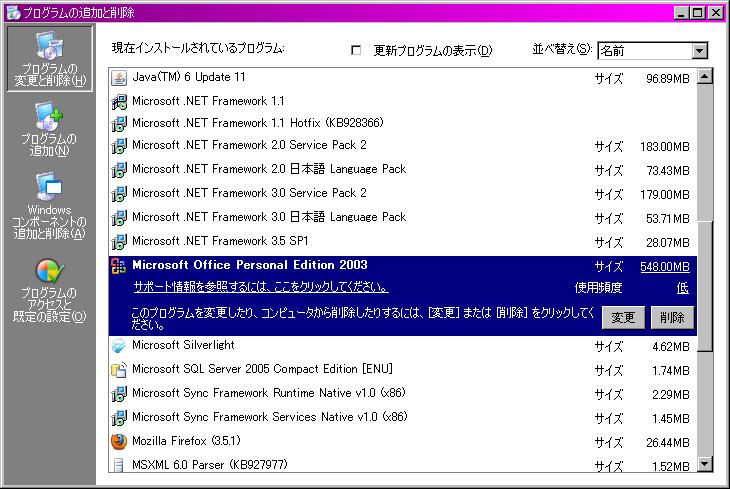This screenshot has height=489, width=730.
Task: Enable 更新プログラムの表示 checkbox
Action: (356, 50)
